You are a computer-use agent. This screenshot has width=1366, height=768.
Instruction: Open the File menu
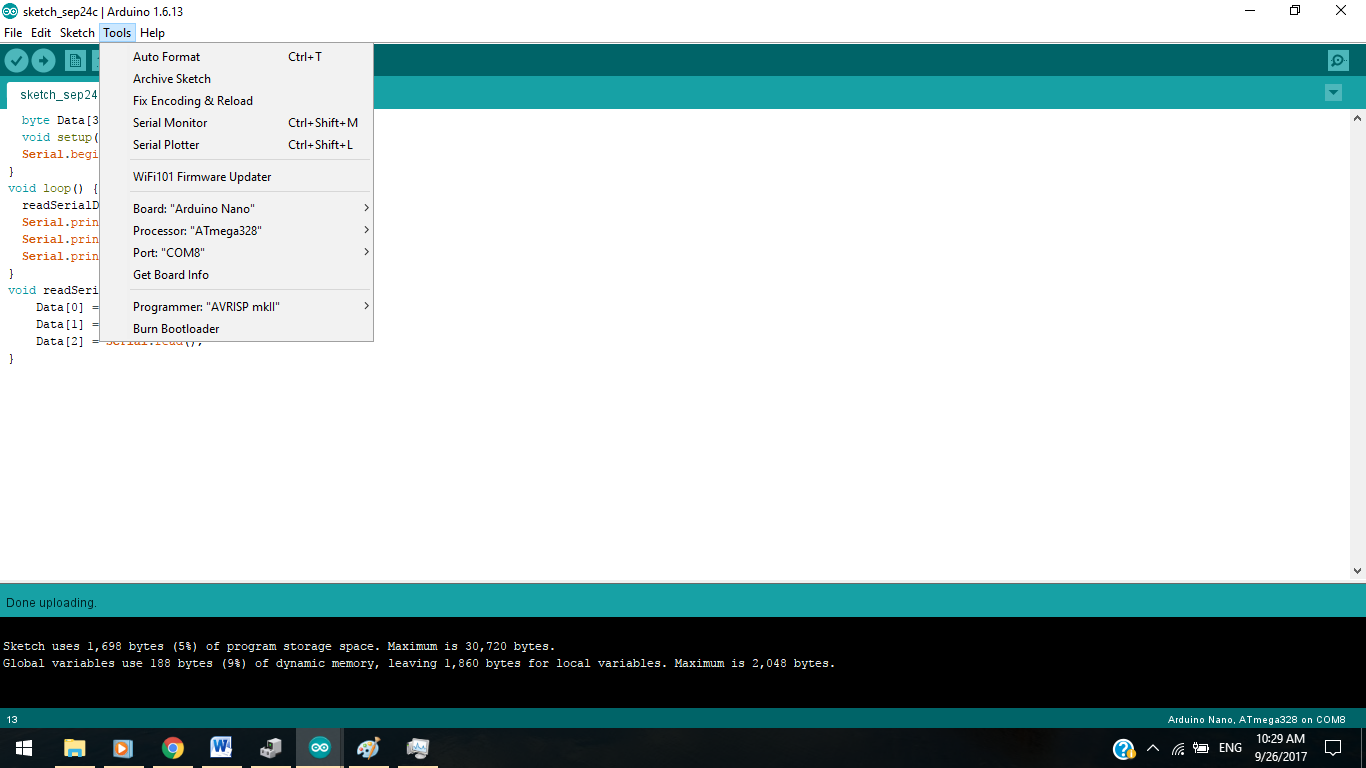13,33
